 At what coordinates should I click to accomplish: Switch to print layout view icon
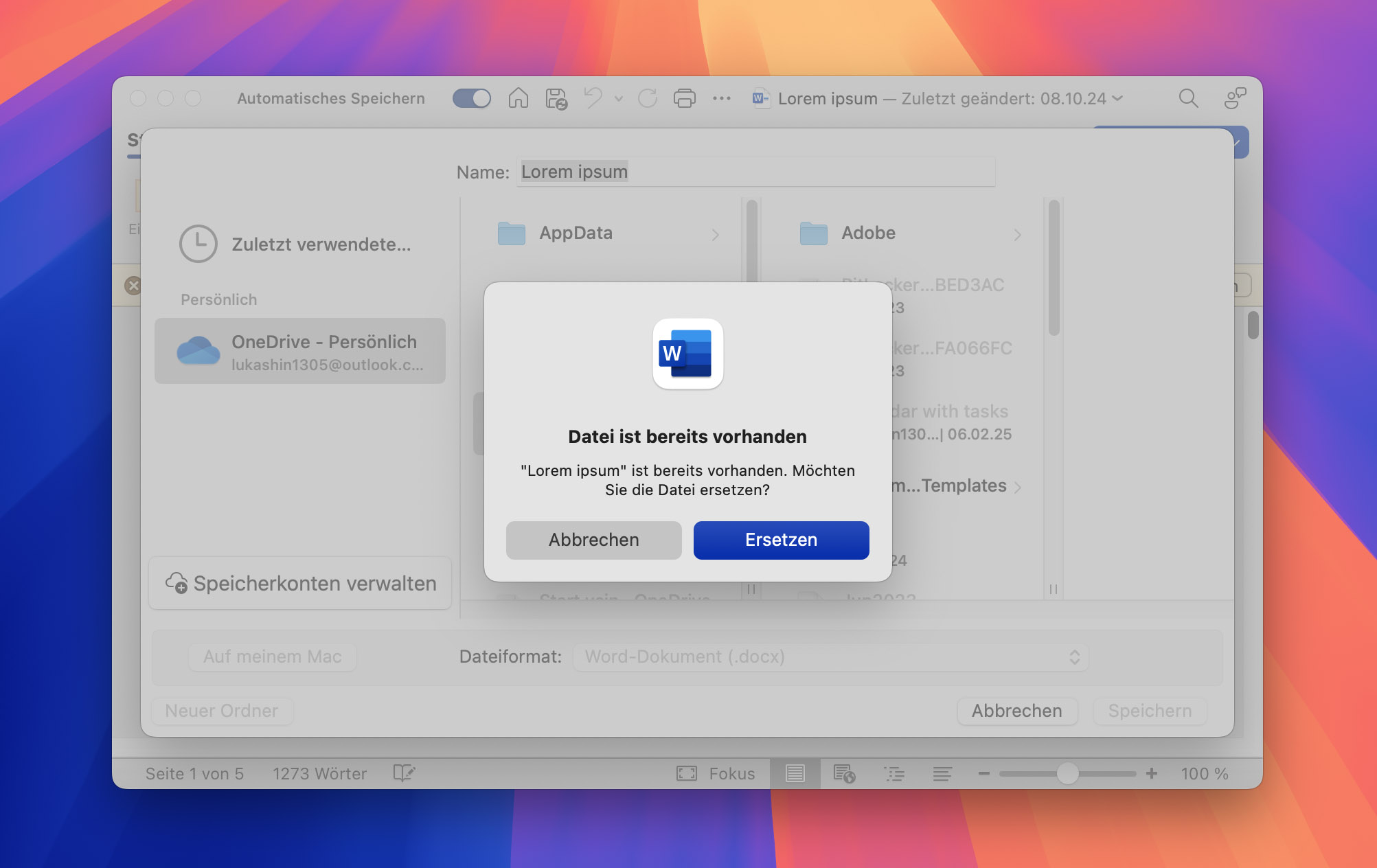click(795, 774)
